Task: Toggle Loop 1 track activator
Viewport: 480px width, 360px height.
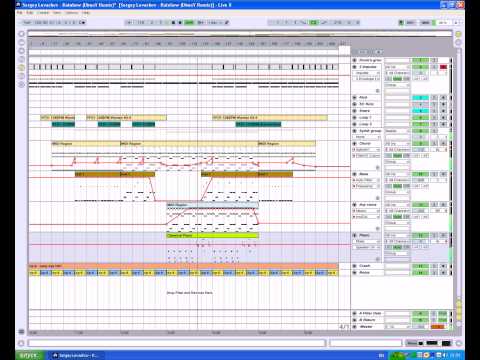Action: point(420,118)
